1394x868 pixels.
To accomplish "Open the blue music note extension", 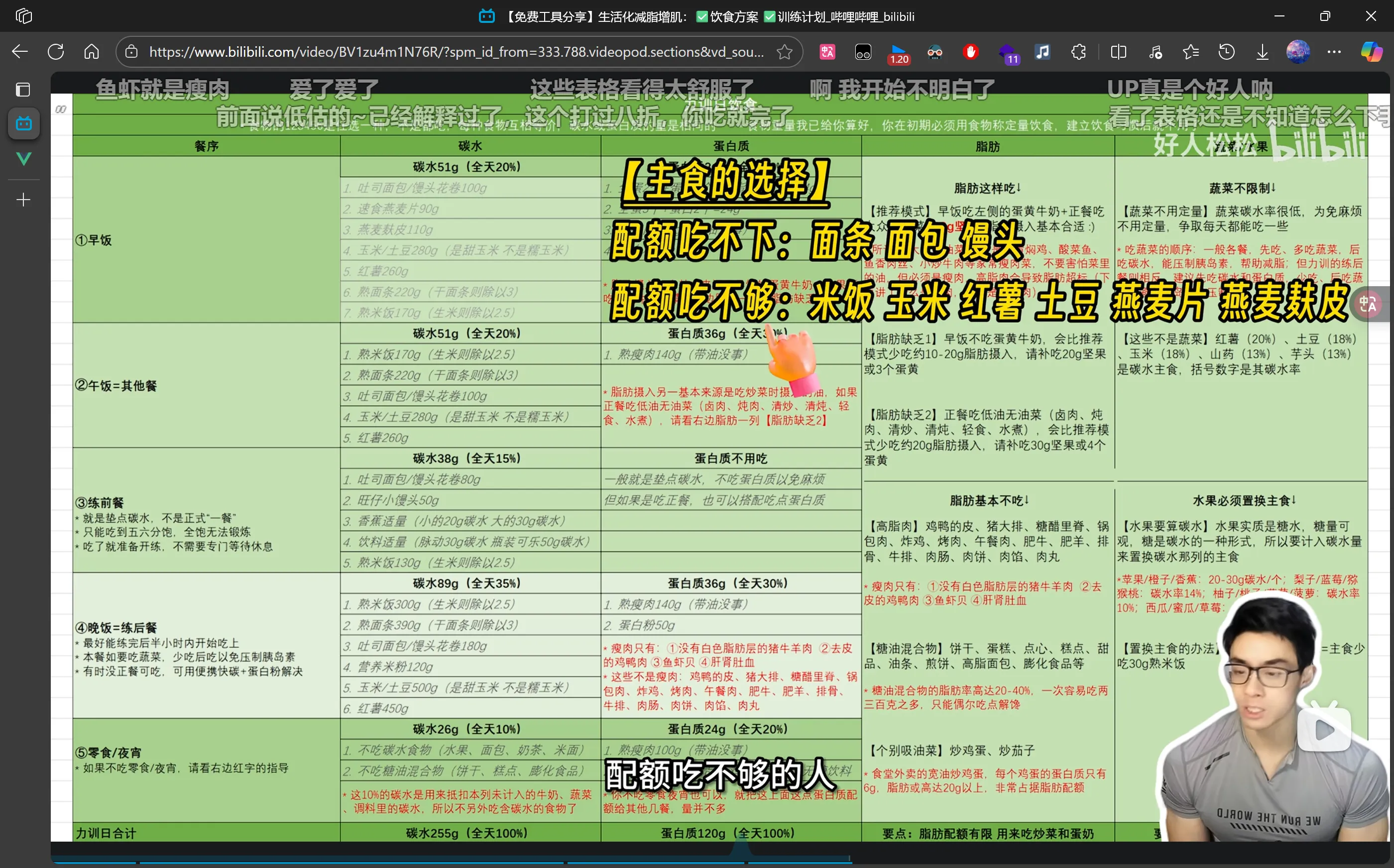I will tap(1043, 52).
